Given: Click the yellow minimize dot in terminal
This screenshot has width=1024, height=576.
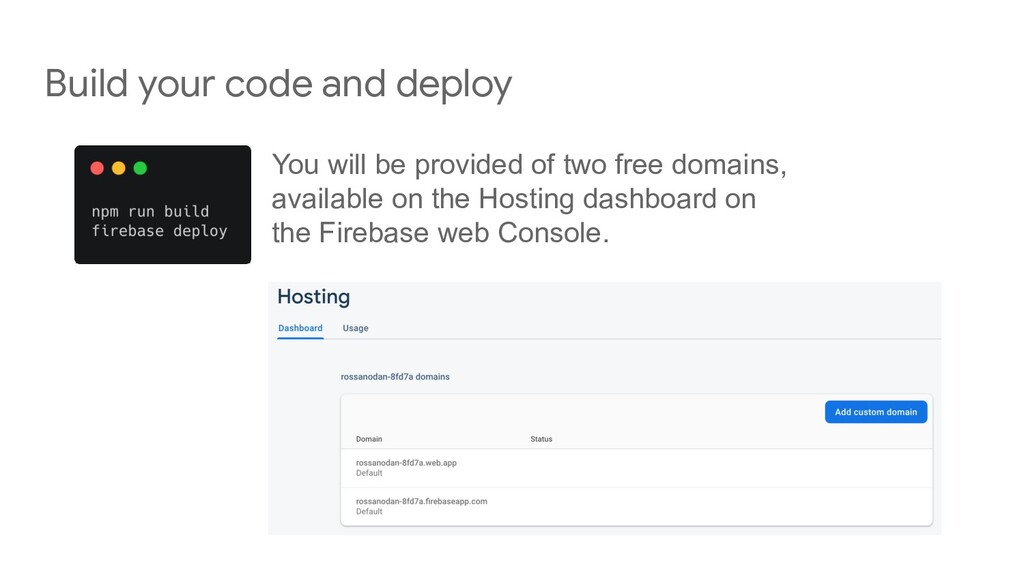Looking at the screenshot, I should coord(119,168).
